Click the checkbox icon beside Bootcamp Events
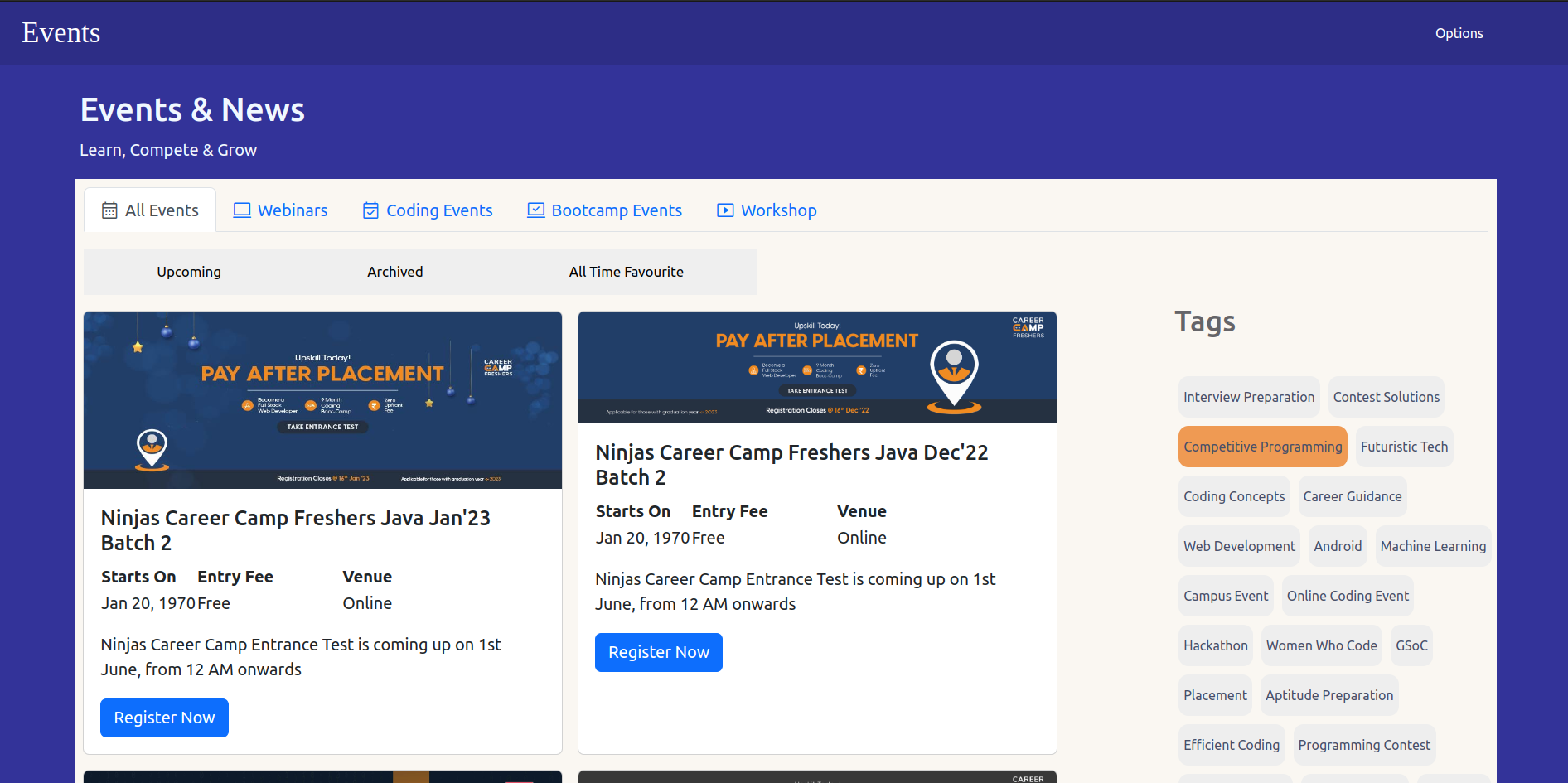 click(x=536, y=210)
